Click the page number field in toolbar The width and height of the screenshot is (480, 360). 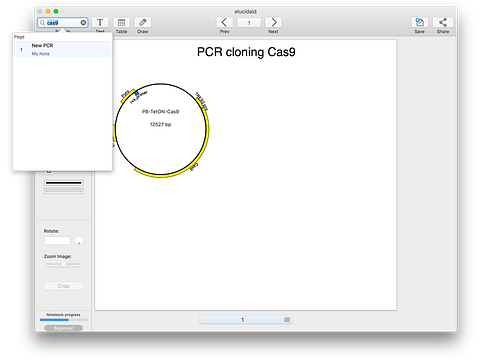pos(249,23)
